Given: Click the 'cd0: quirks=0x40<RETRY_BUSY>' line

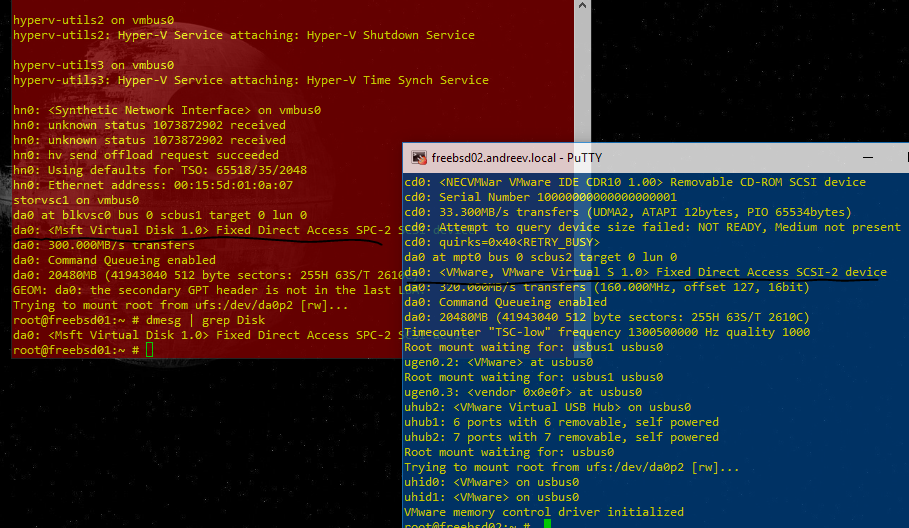Looking at the screenshot, I should (x=502, y=242).
